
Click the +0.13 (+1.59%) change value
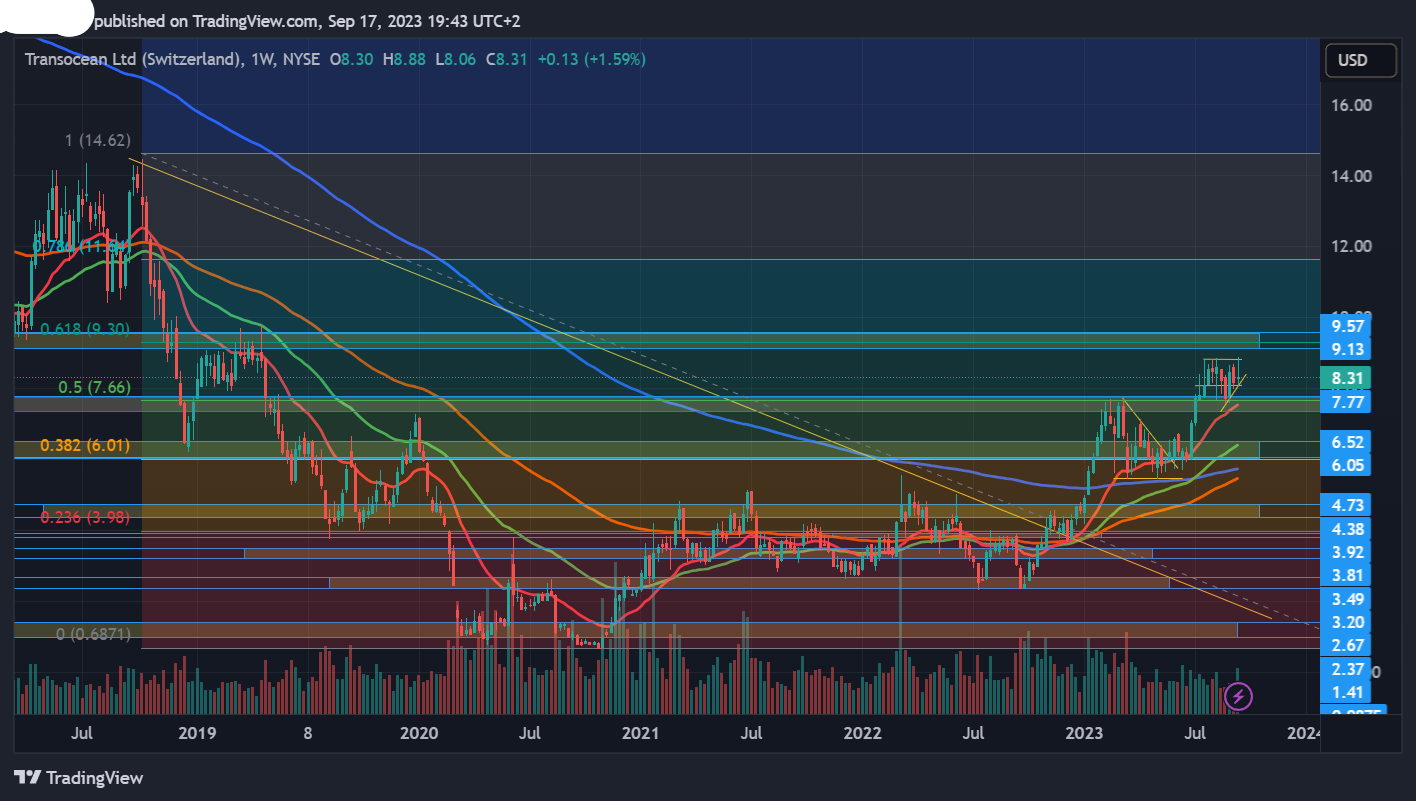click(591, 59)
